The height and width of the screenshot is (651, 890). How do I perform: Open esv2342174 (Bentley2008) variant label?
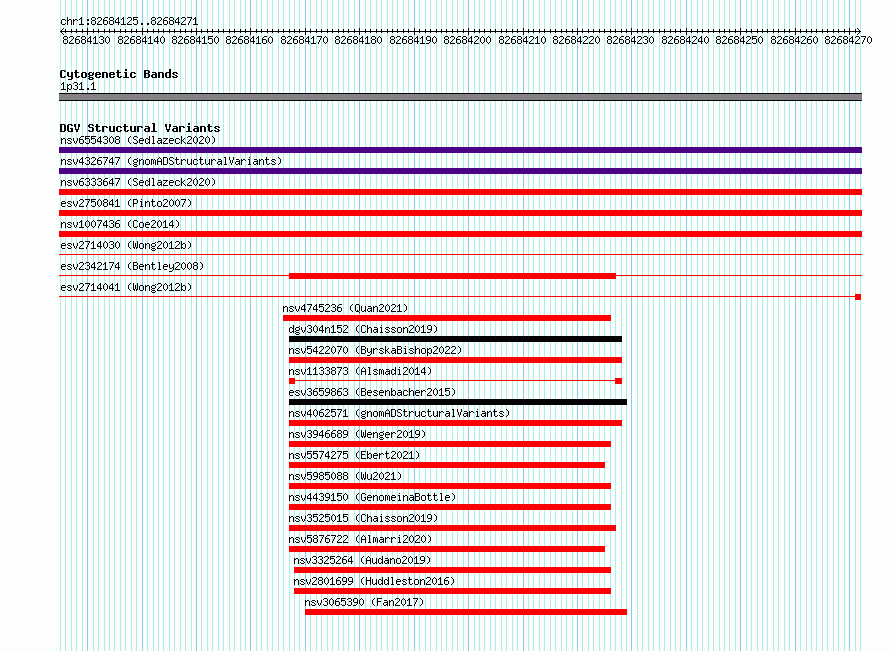(132, 266)
